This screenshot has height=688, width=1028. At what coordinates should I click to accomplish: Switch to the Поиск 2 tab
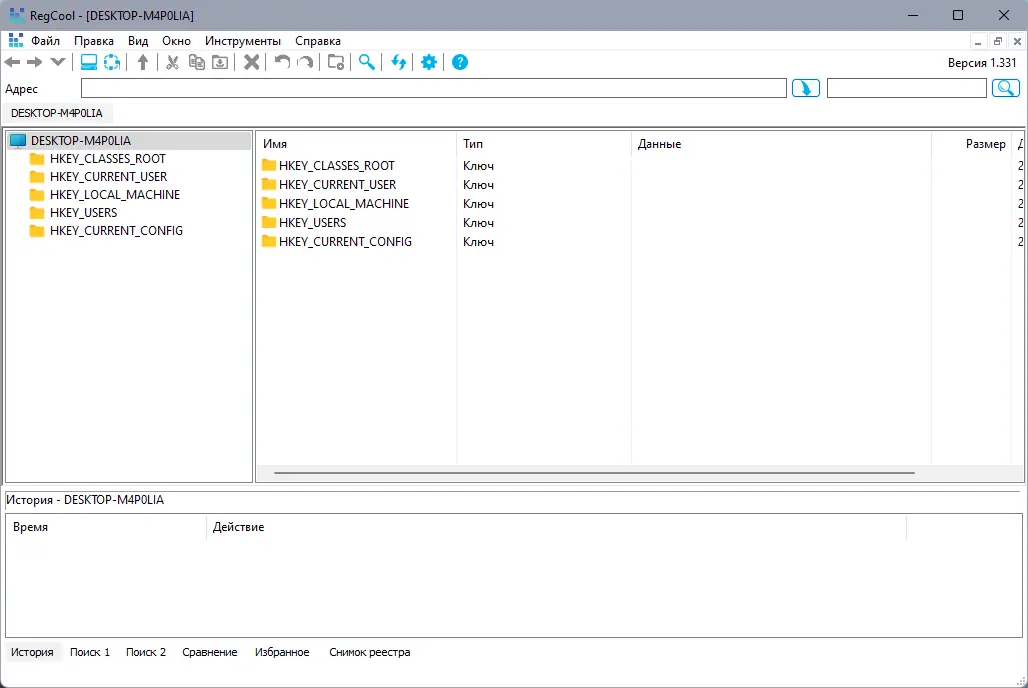pyautogui.click(x=146, y=652)
